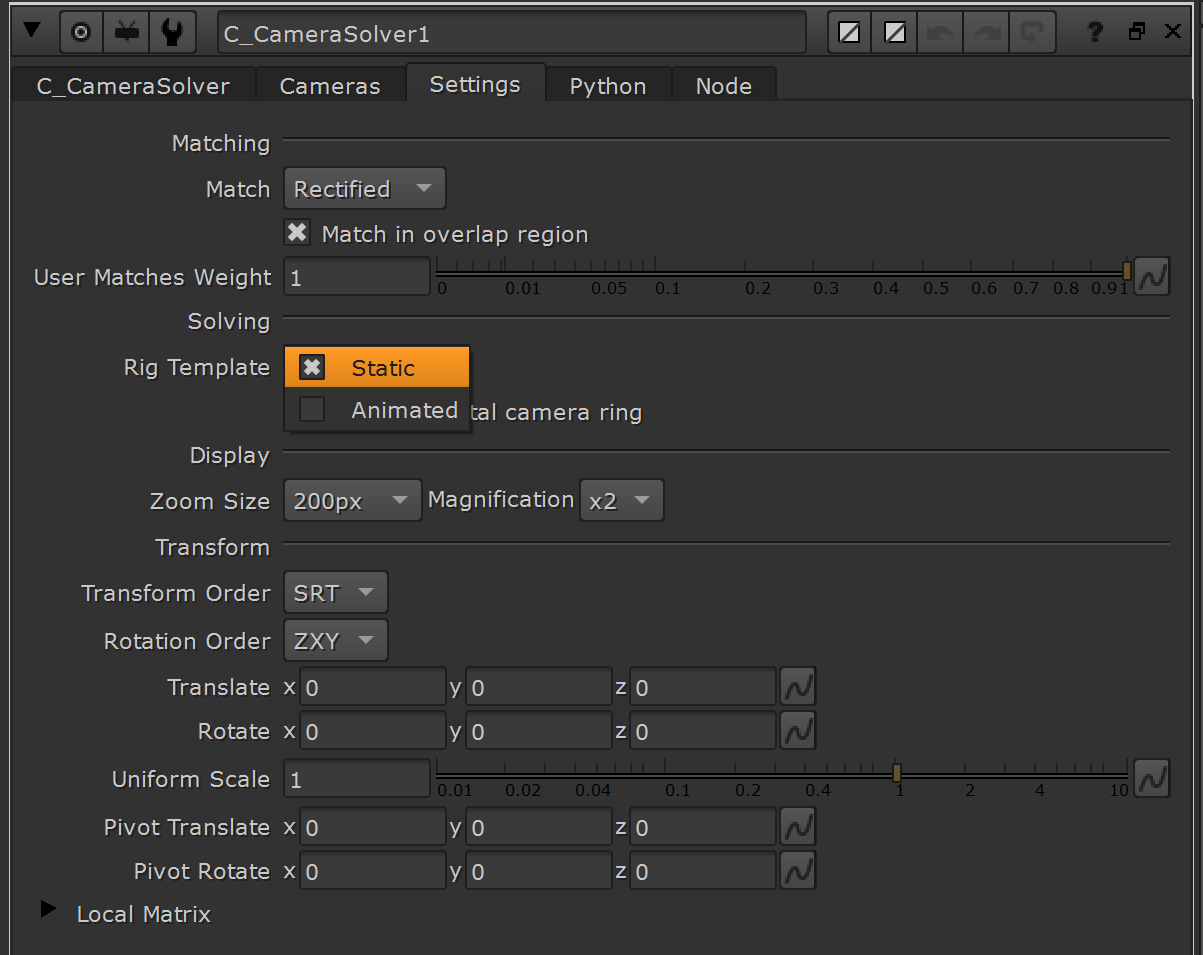Click the User Matches Weight slider handle

(1127, 271)
